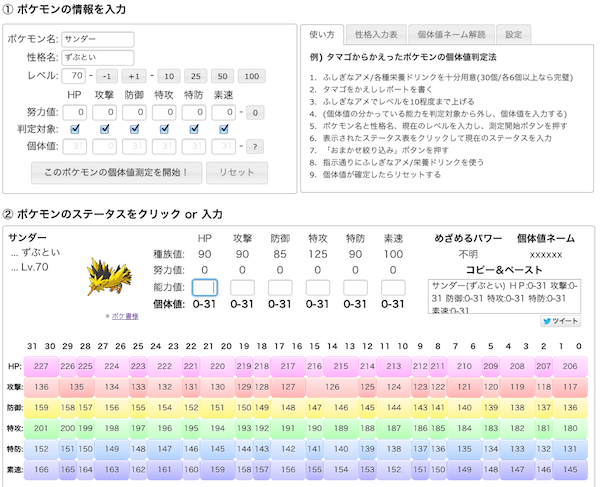Click the 防御 努力値 input field

134,112
